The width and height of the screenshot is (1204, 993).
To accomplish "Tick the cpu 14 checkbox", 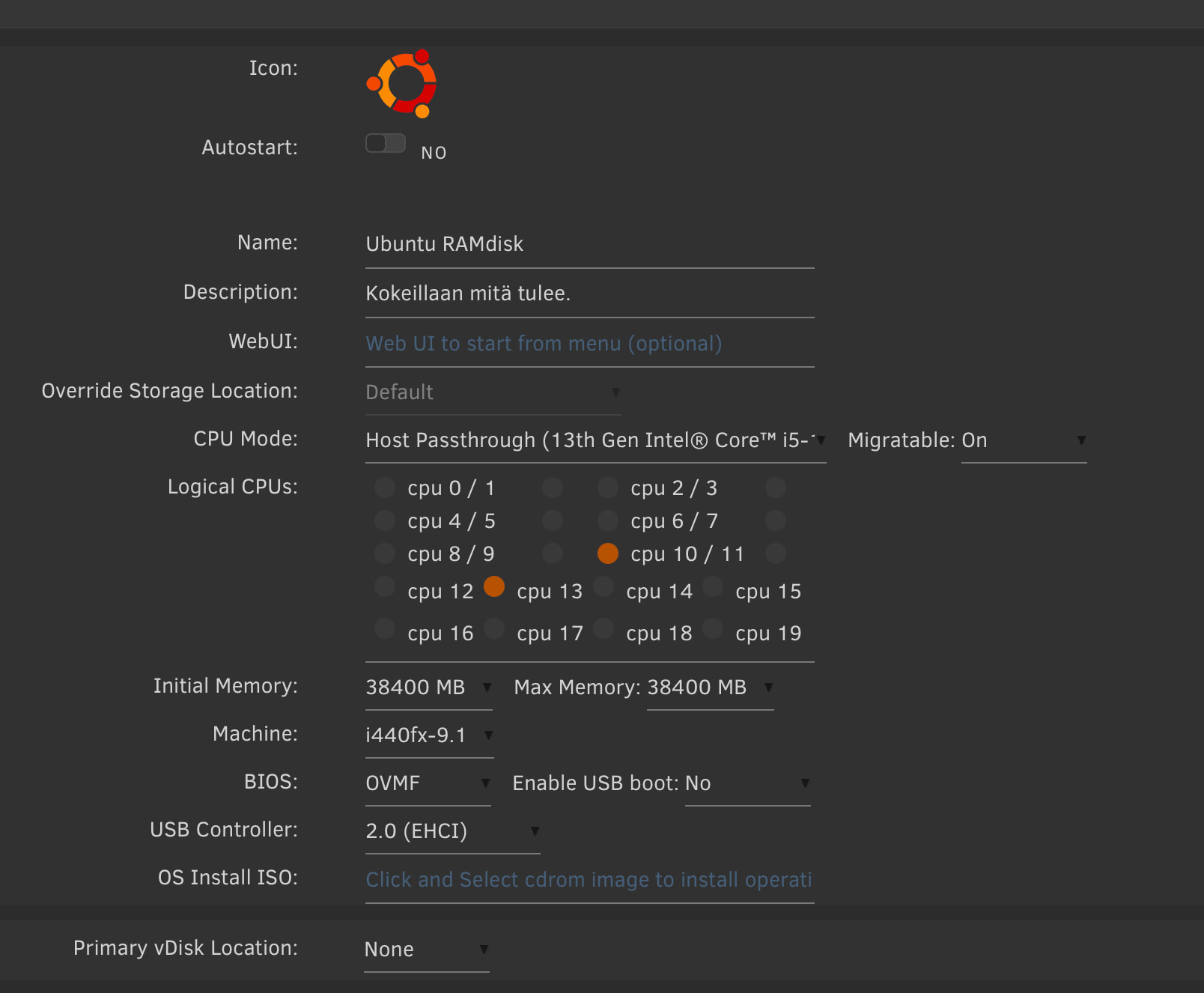I will point(603,586).
